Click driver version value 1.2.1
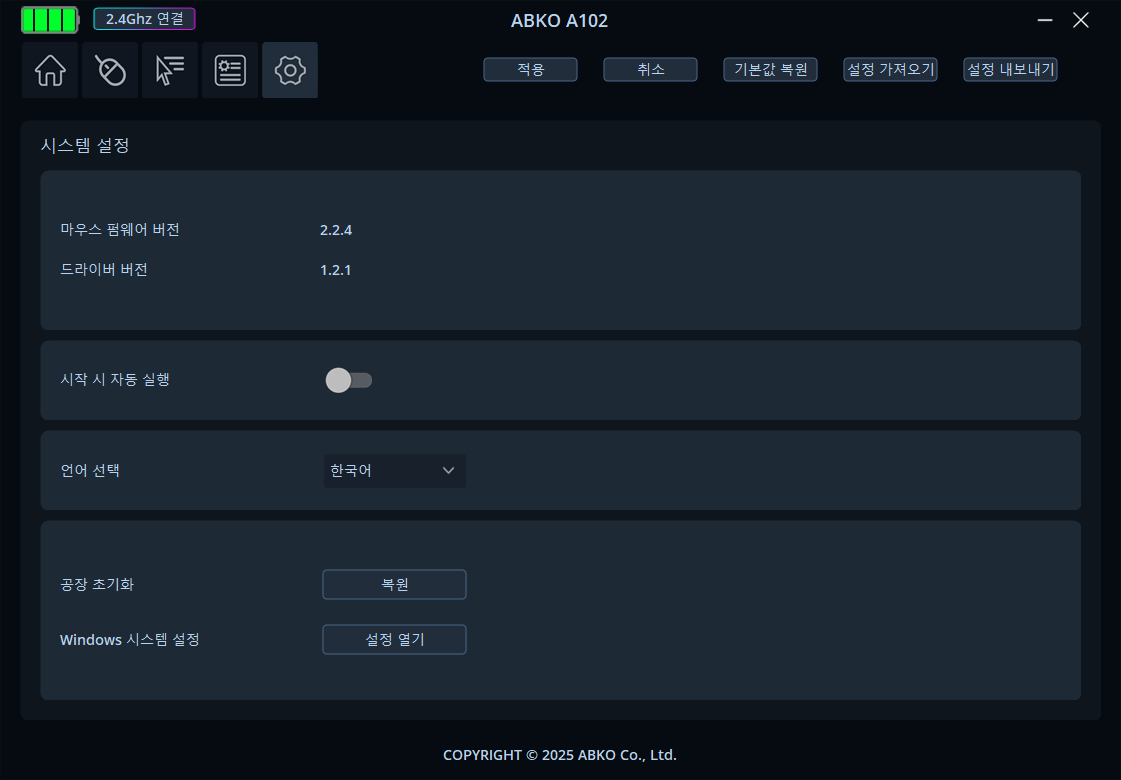Viewport: 1121px width, 780px height. pyautogui.click(x=336, y=270)
